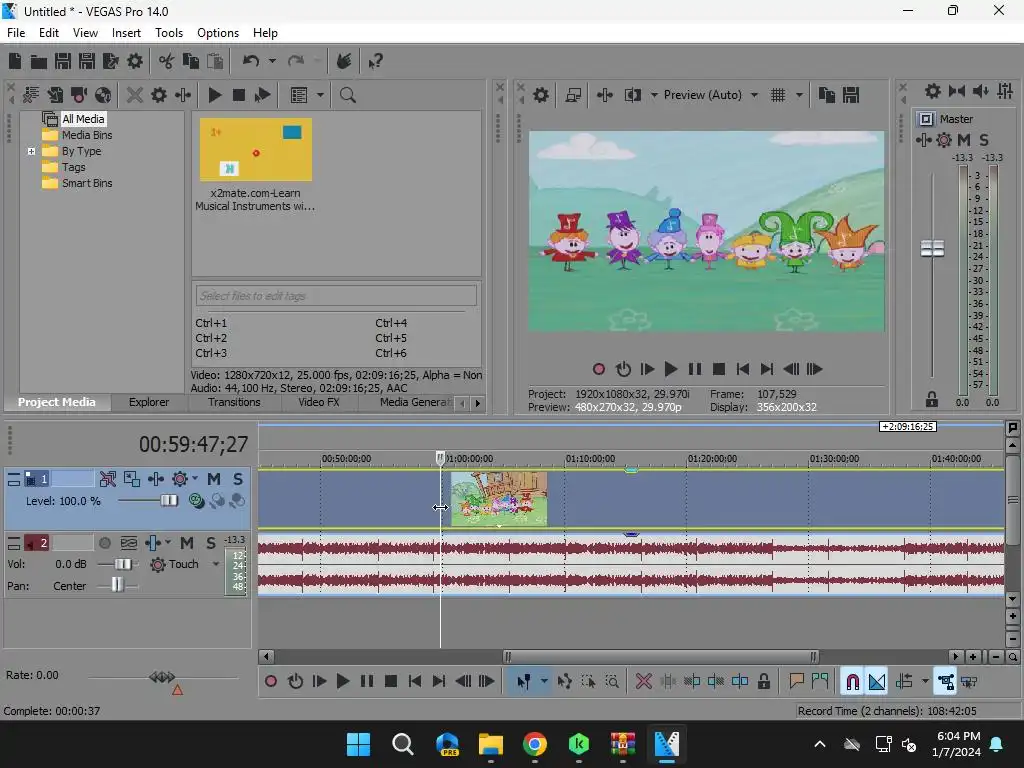Click the Lock event padlock icon
The width and height of the screenshot is (1024, 768).
pos(763,682)
